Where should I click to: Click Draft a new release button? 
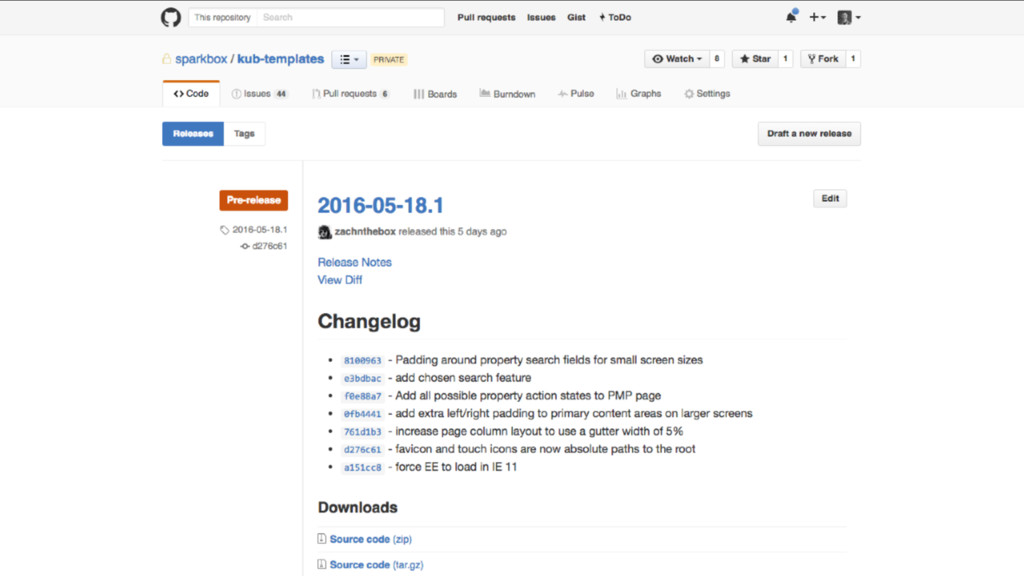(808, 134)
